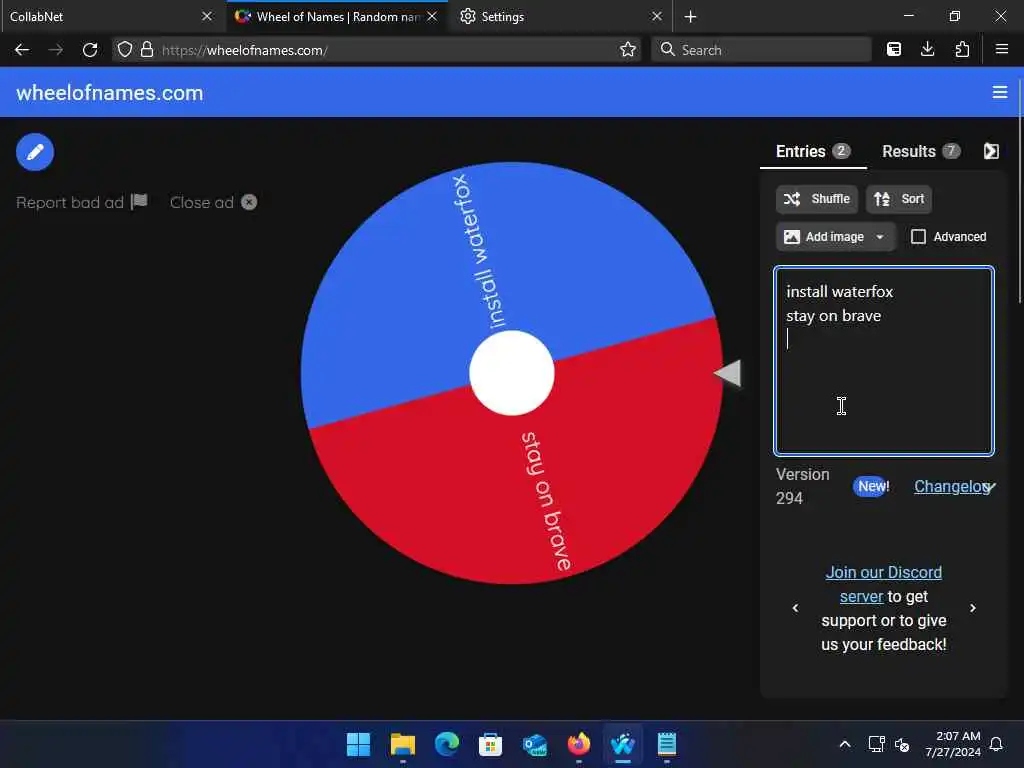Open the Windows Start menu
Screen dimensions: 1024x768
click(359, 744)
